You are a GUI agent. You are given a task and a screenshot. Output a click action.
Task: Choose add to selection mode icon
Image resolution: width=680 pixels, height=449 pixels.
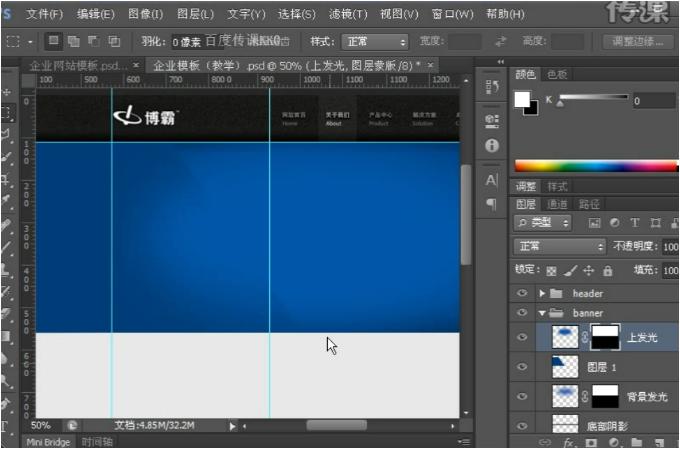74,41
